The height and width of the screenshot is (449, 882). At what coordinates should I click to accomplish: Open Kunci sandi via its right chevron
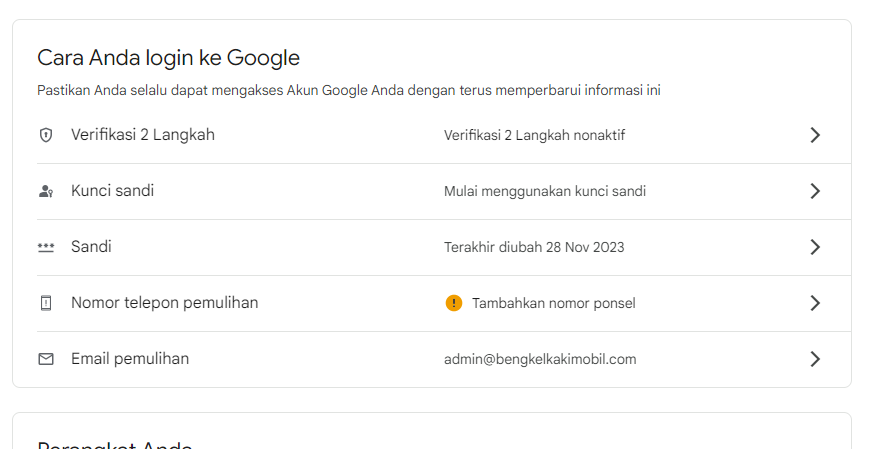[815, 191]
